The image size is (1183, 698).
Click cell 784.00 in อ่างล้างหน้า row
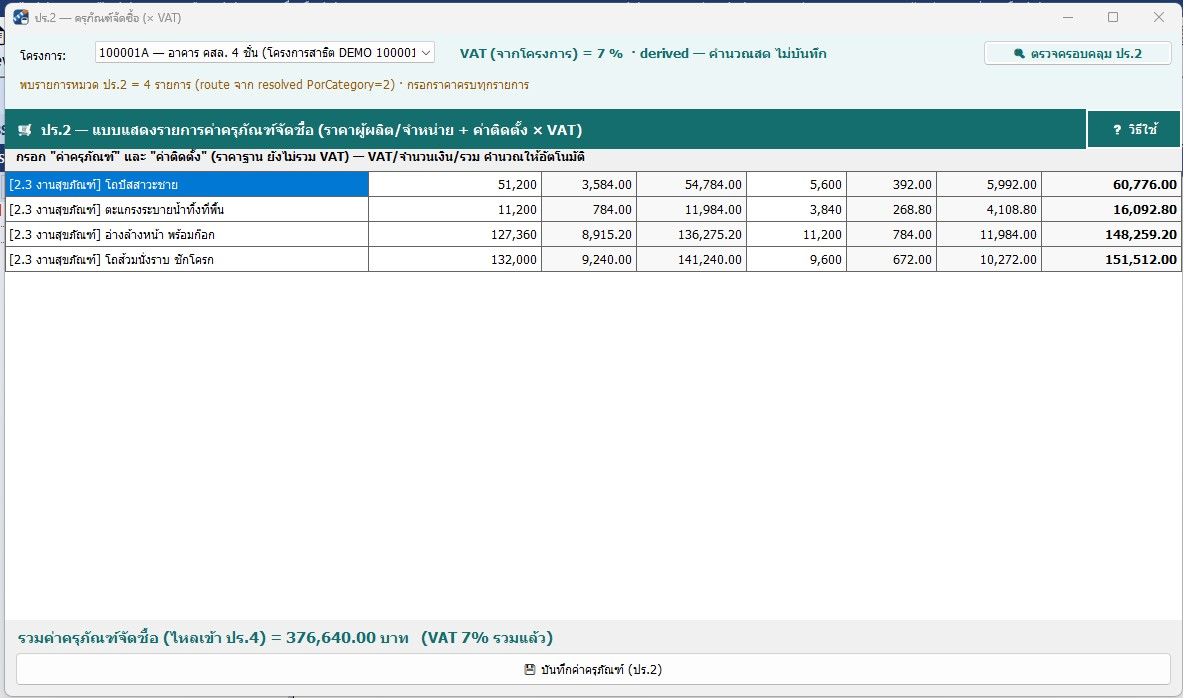tap(892, 234)
